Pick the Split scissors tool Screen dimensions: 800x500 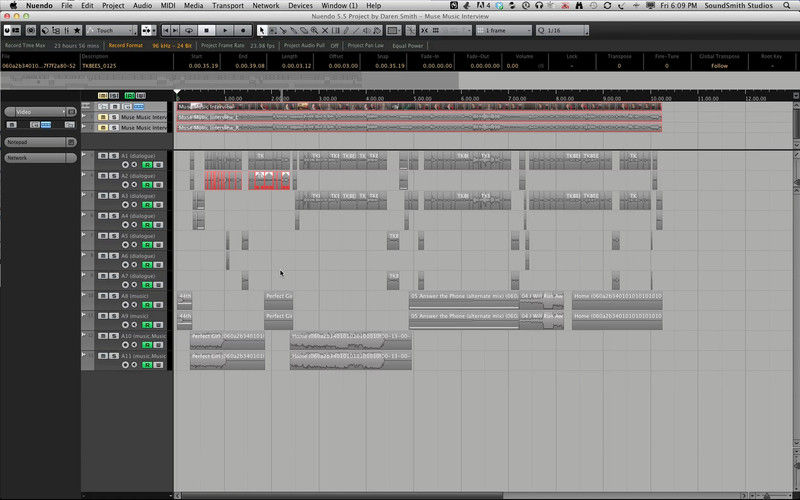point(283,31)
